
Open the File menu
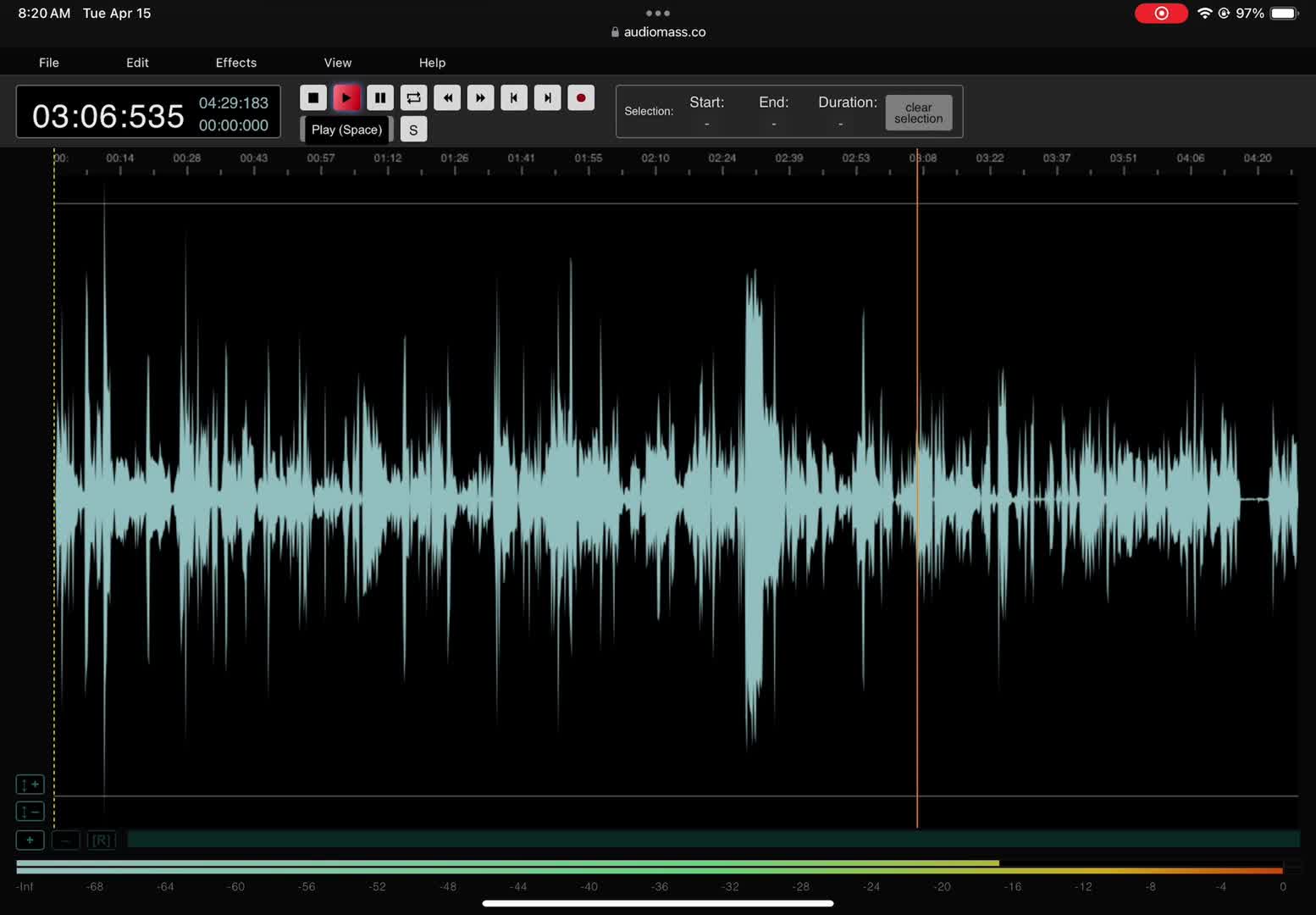point(49,63)
